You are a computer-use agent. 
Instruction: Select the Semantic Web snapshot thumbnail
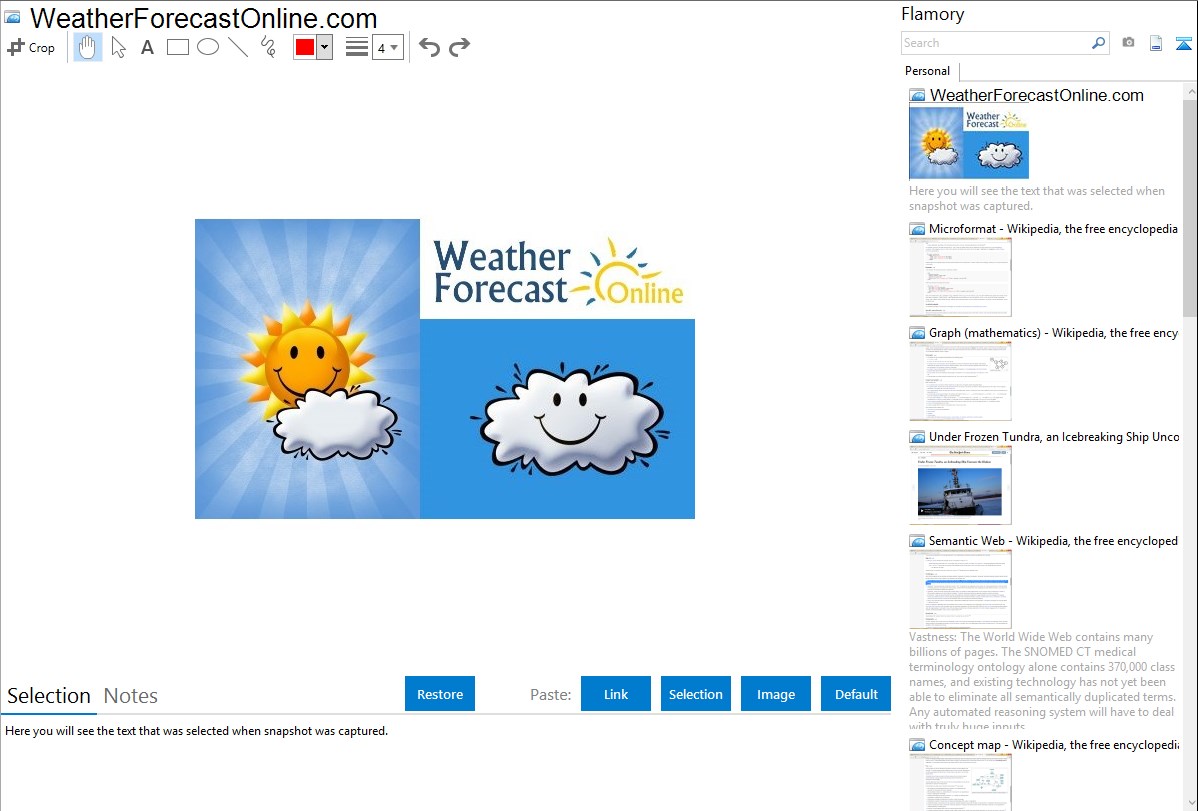[x=960, y=589]
